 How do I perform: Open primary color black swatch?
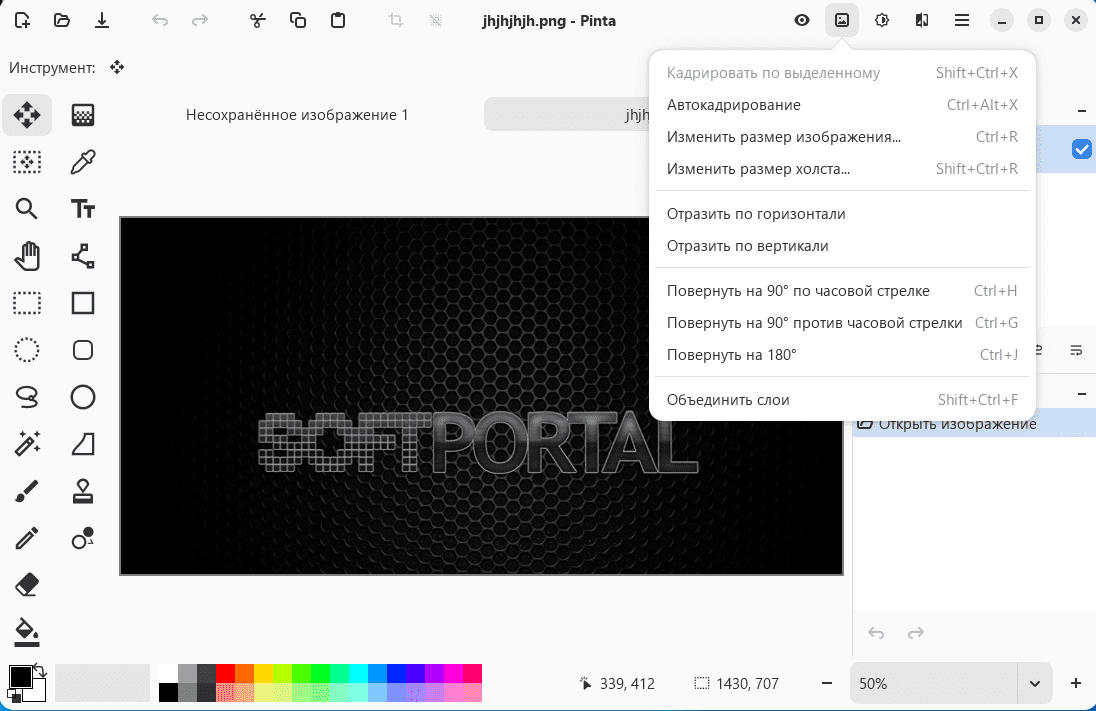[20, 677]
